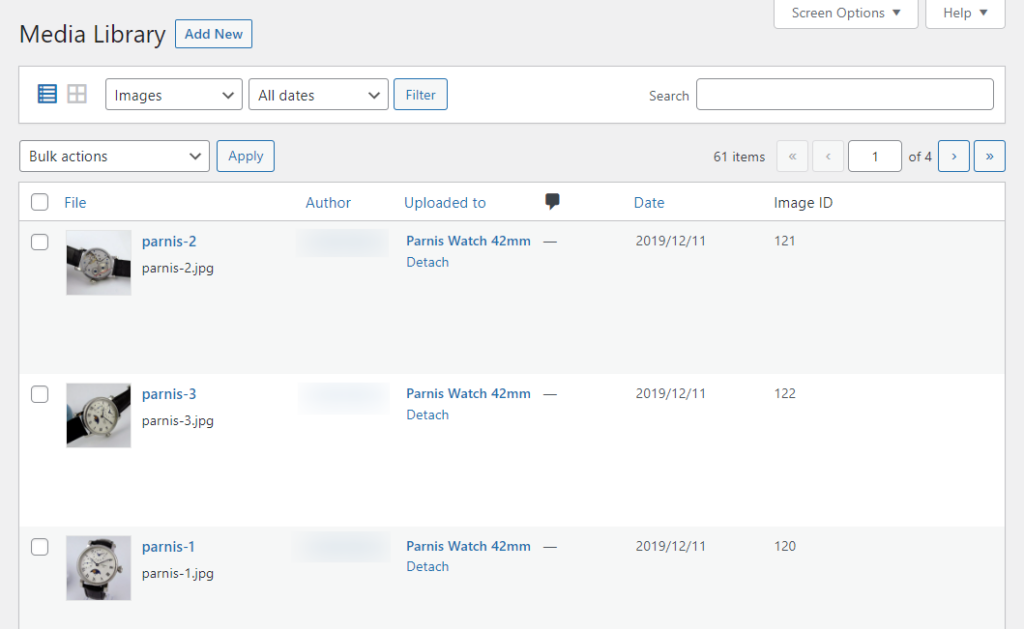Detach parnis-1 from Parnis Watch 42mm
The height and width of the screenshot is (629, 1024).
click(427, 567)
